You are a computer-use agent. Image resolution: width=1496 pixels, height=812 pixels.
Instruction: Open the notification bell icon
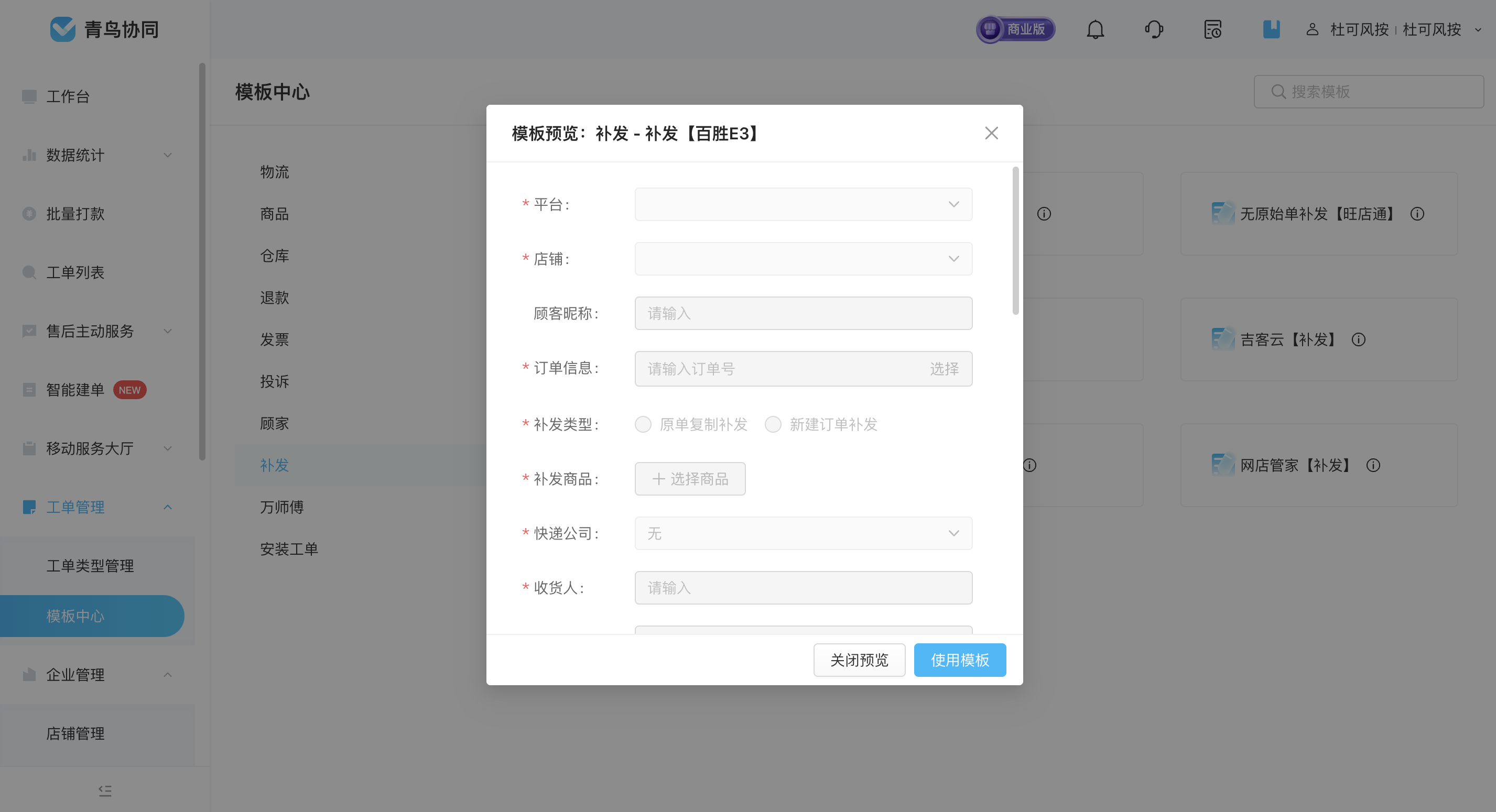tap(1096, 29)
